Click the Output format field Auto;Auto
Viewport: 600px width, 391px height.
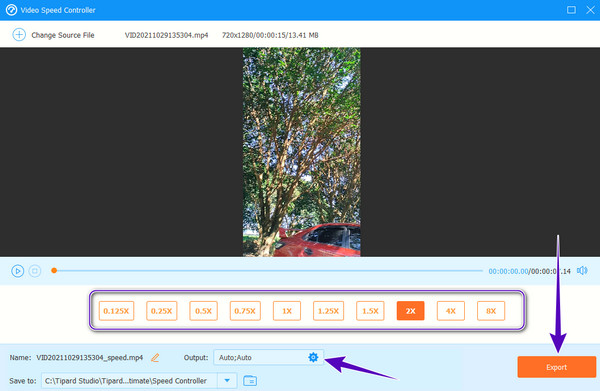[269, 357]
